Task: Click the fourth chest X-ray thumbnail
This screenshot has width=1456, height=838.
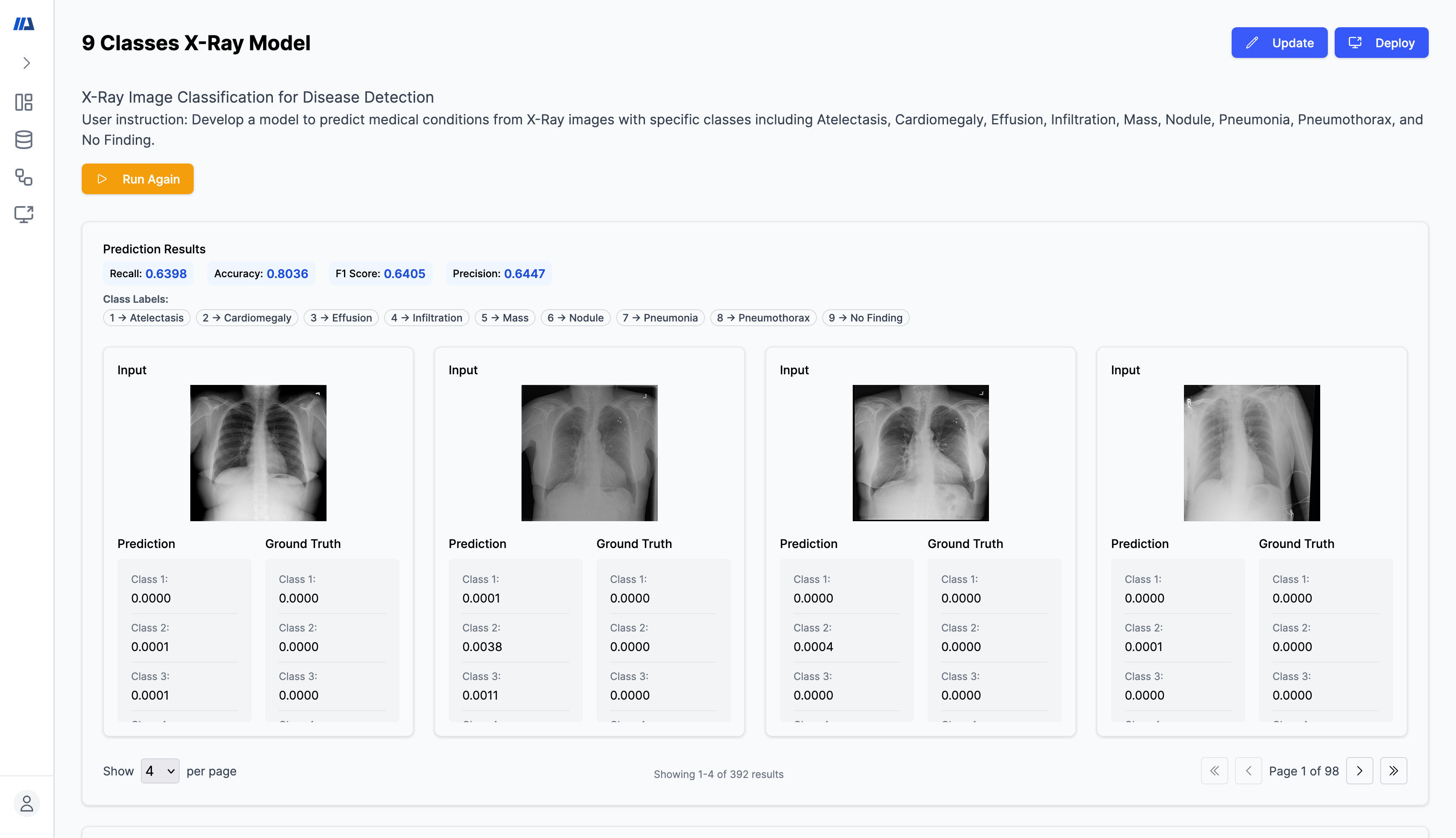Action: (1251, 453)
